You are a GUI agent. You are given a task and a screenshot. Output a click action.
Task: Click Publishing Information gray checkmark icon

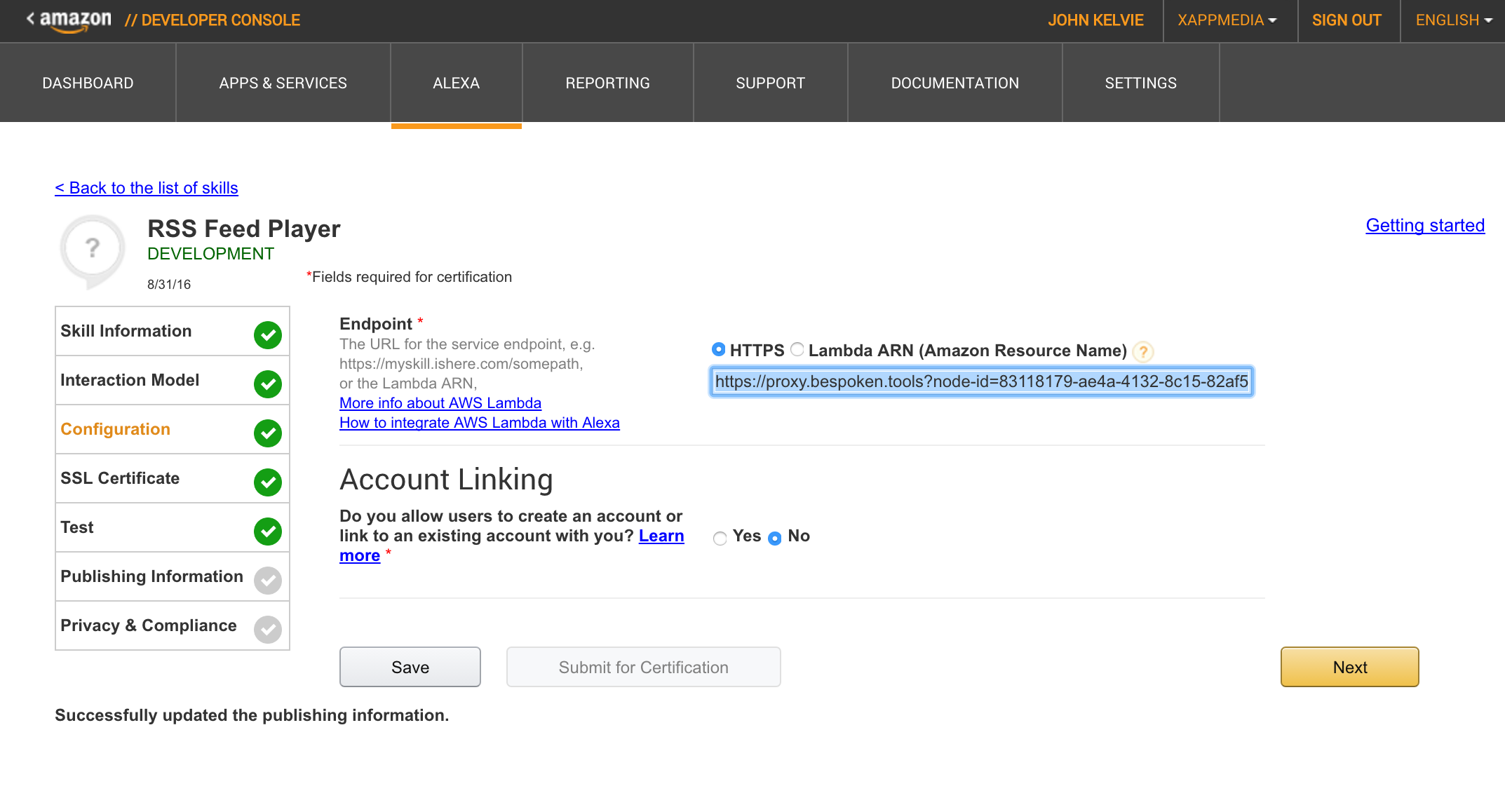[267, 580]
